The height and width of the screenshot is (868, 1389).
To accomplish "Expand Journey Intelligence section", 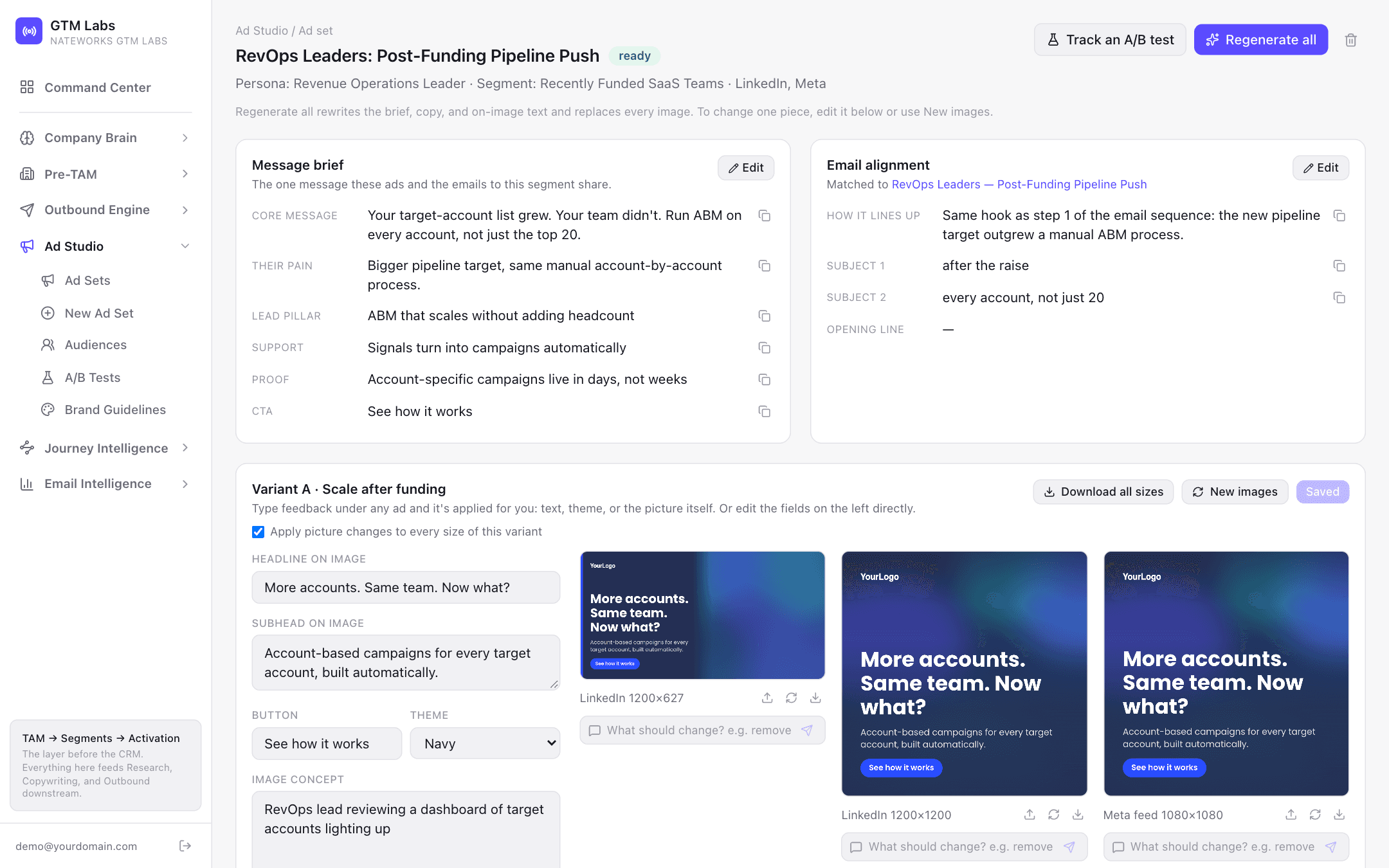I will (105, 448).
